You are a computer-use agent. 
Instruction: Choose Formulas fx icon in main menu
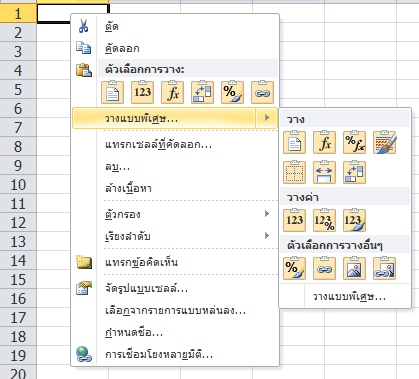172,92
